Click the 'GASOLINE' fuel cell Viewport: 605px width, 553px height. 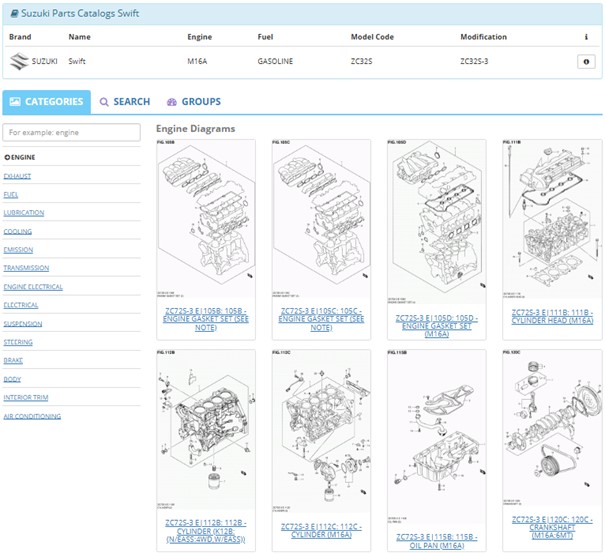(x=275, y=61)
